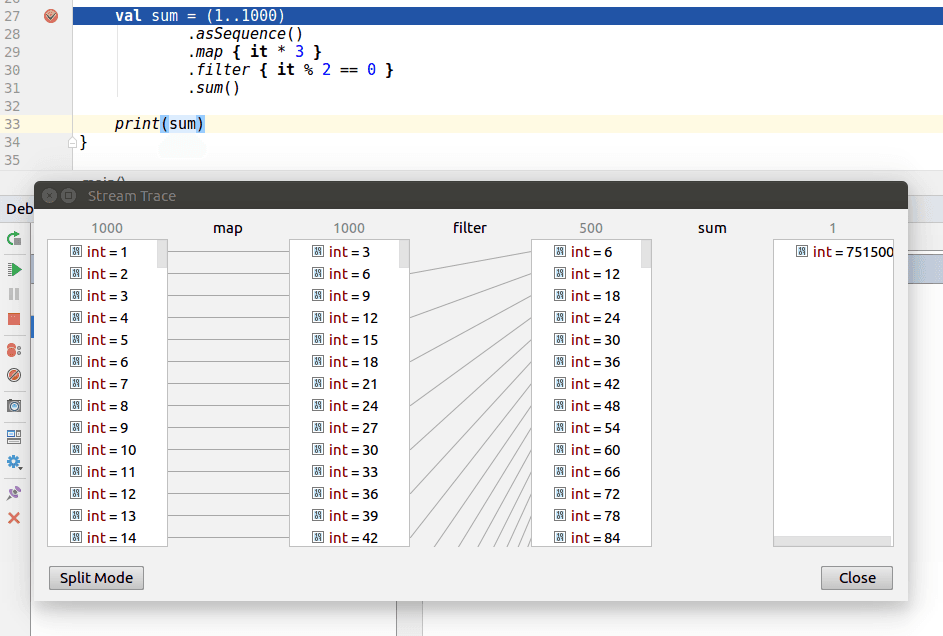Collapse the code block at line 34
The image size is (943, 636).
(x=72, y=143)
